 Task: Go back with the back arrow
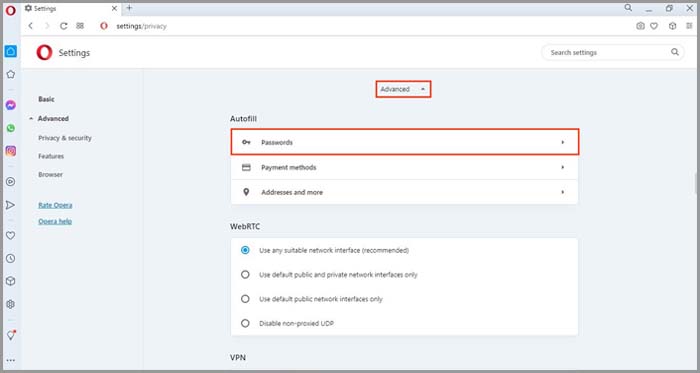click(31, 26)
